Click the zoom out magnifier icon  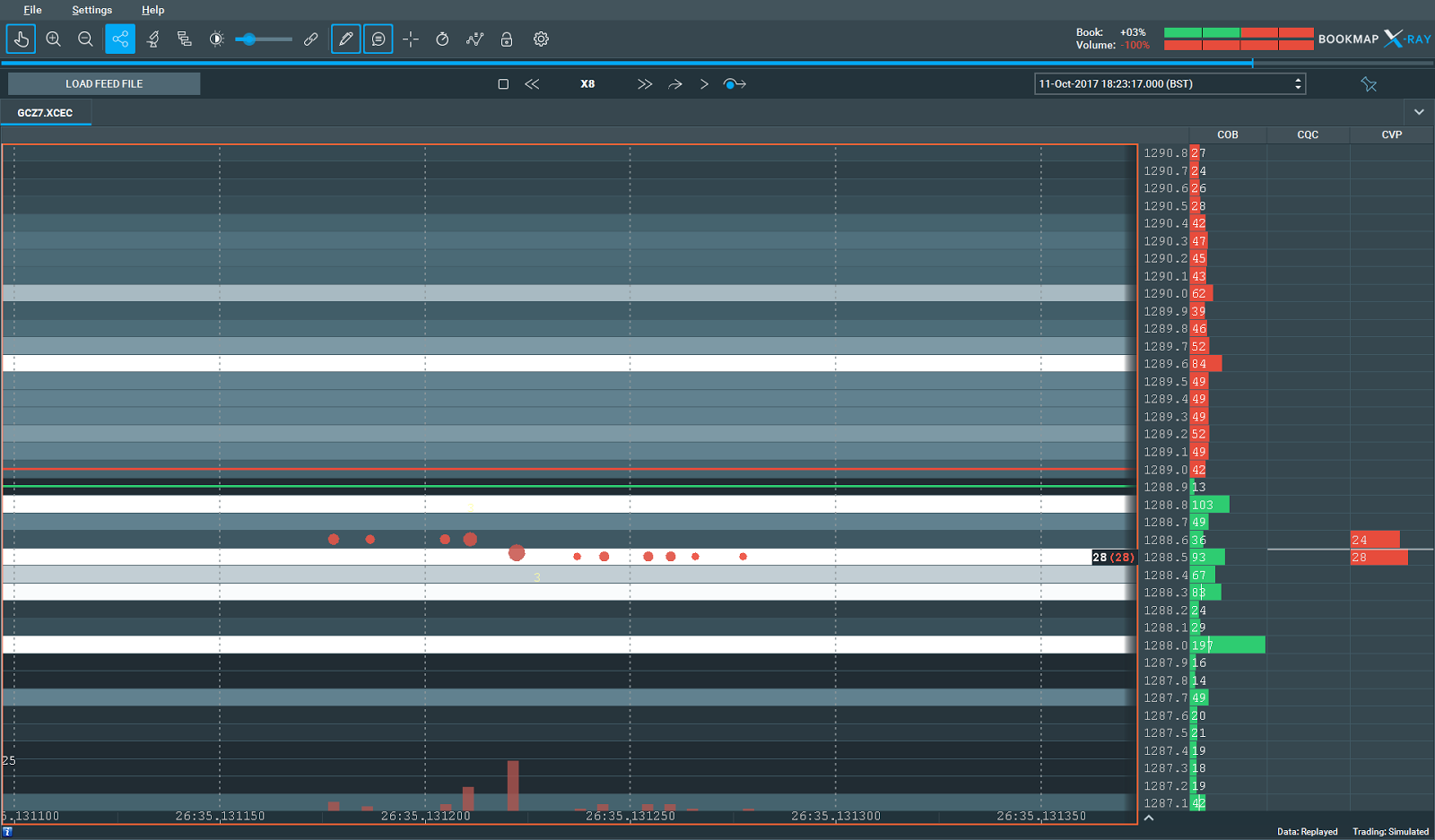click(85, 39)
